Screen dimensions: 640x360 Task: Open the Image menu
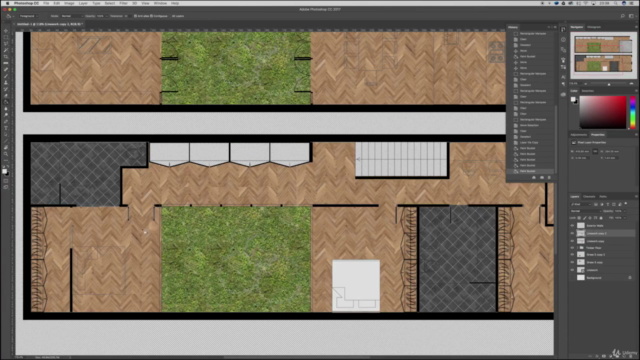(69, 3)
